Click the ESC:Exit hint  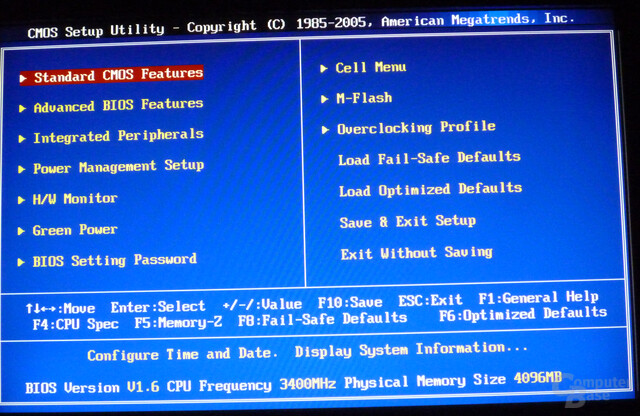click(x=431, y=300)
